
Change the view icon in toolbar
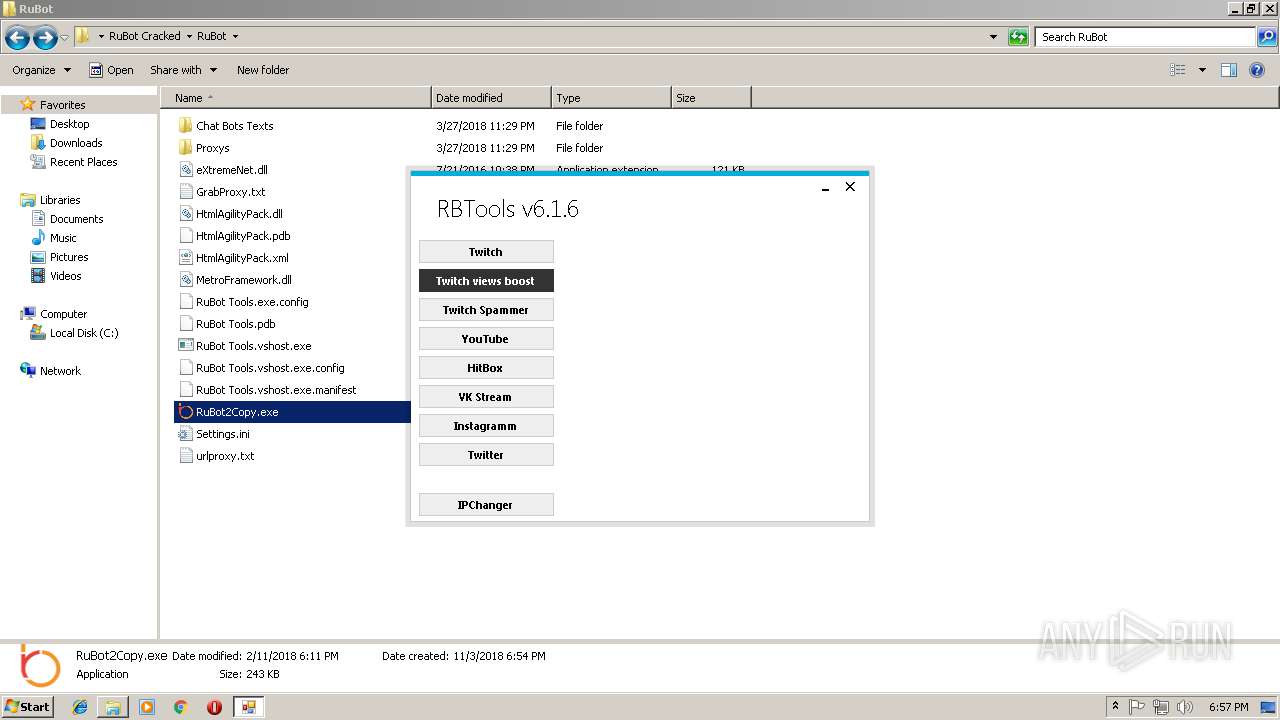[1178, 70]
